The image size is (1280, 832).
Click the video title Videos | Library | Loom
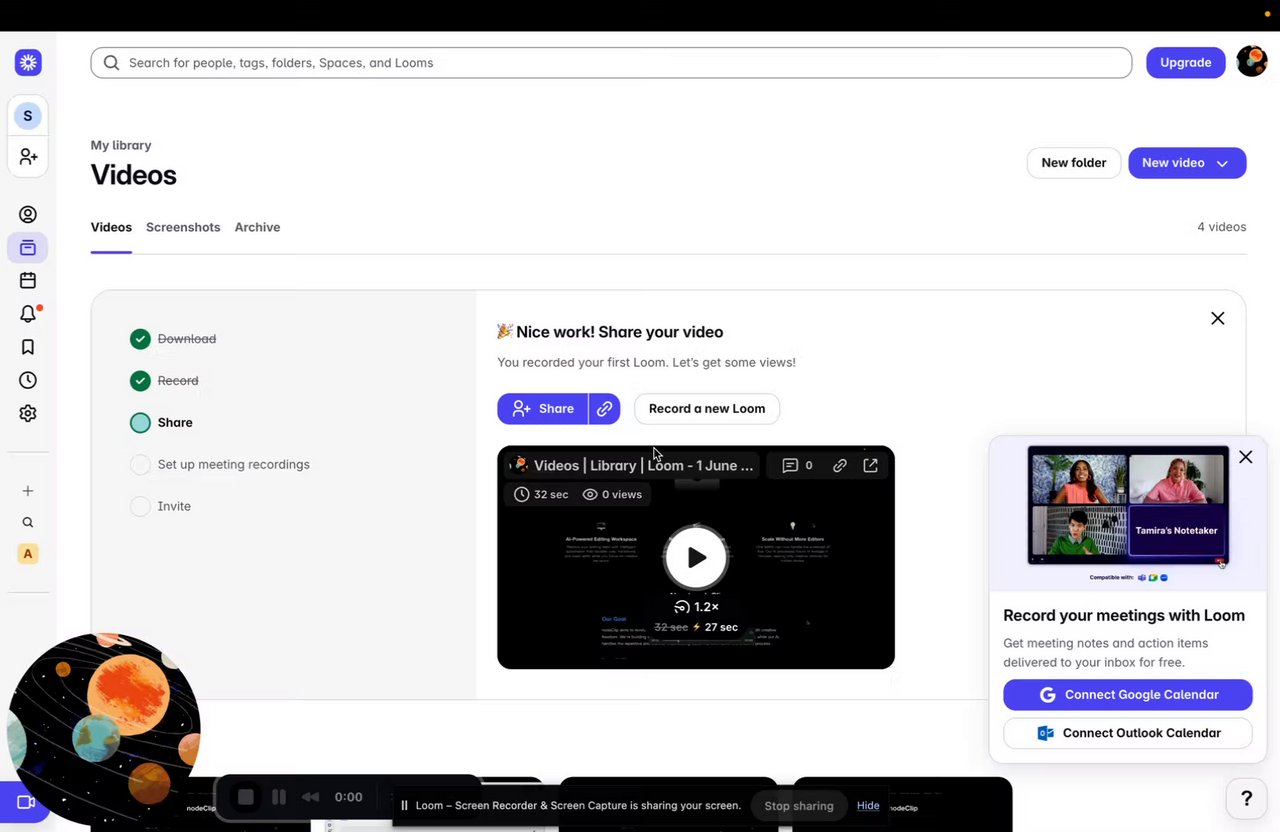tap(643, 465)
